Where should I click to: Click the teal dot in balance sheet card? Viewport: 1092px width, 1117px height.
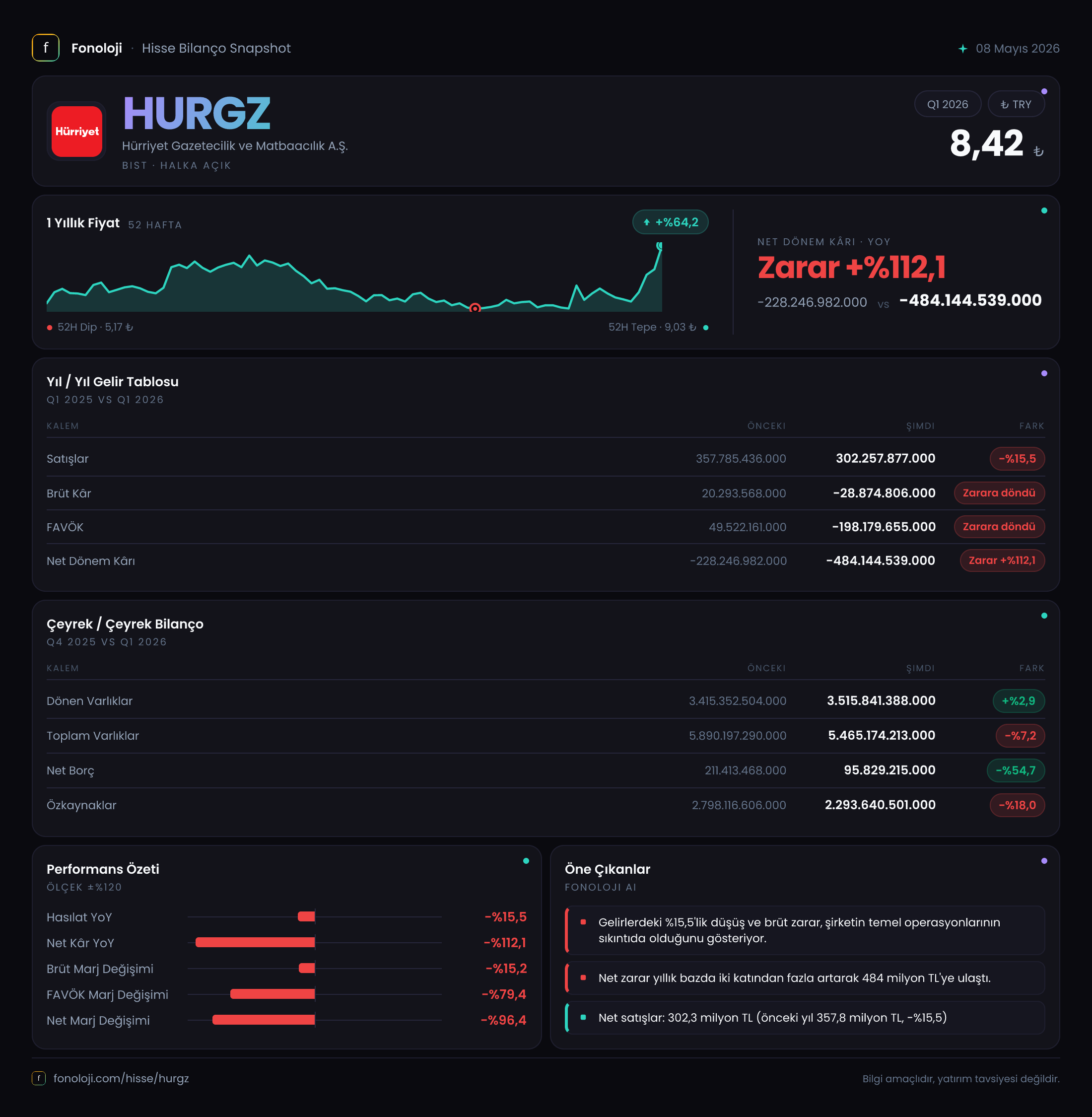1044,616
